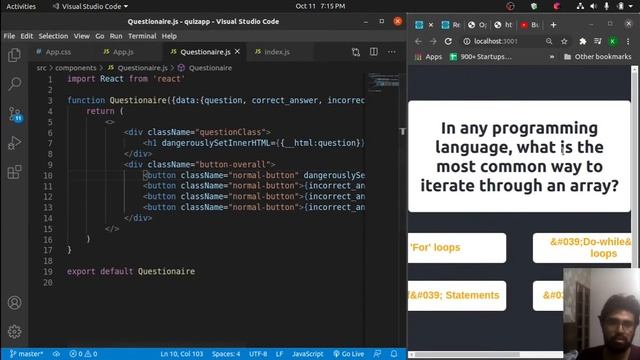Open Apps bookmark shortcut
This screenshot has height=360, width=640.
429,57
